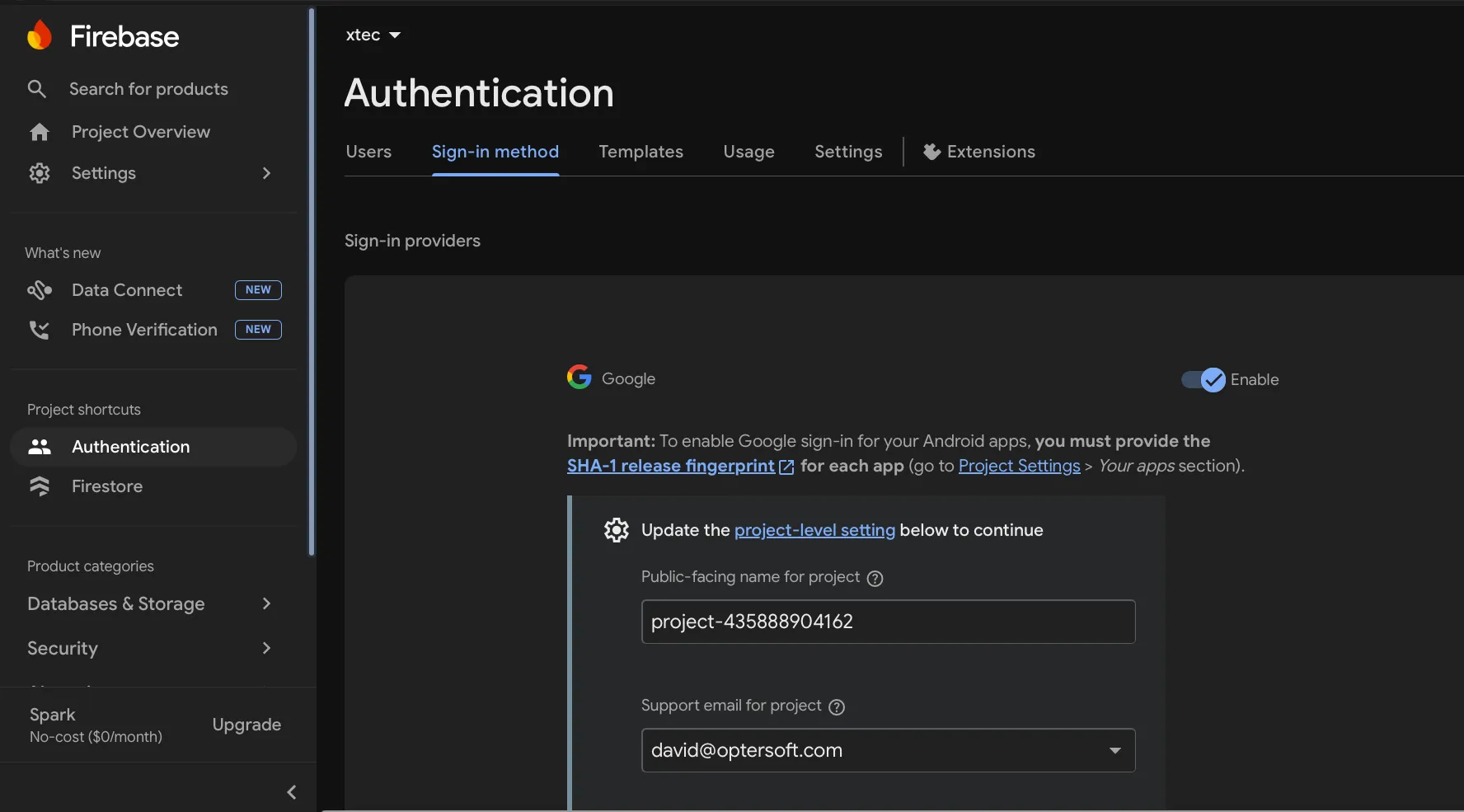Open Firestore from project shortcuts
The width and height of the screenshot is (1464, 812).
106,486
